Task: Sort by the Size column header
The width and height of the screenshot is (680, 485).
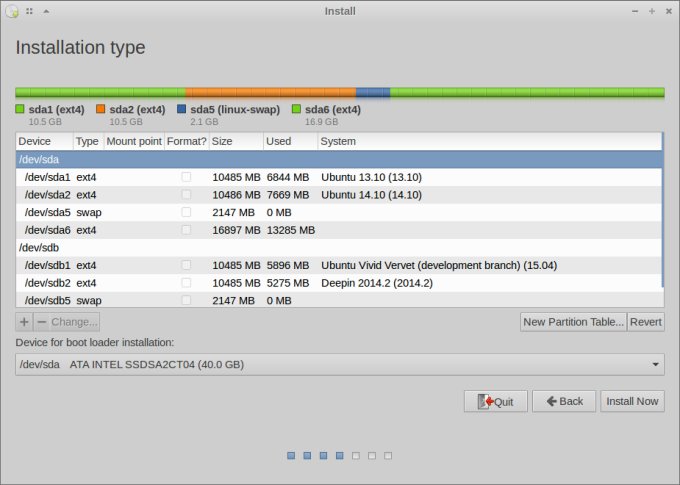Action: tap(236, 141)
